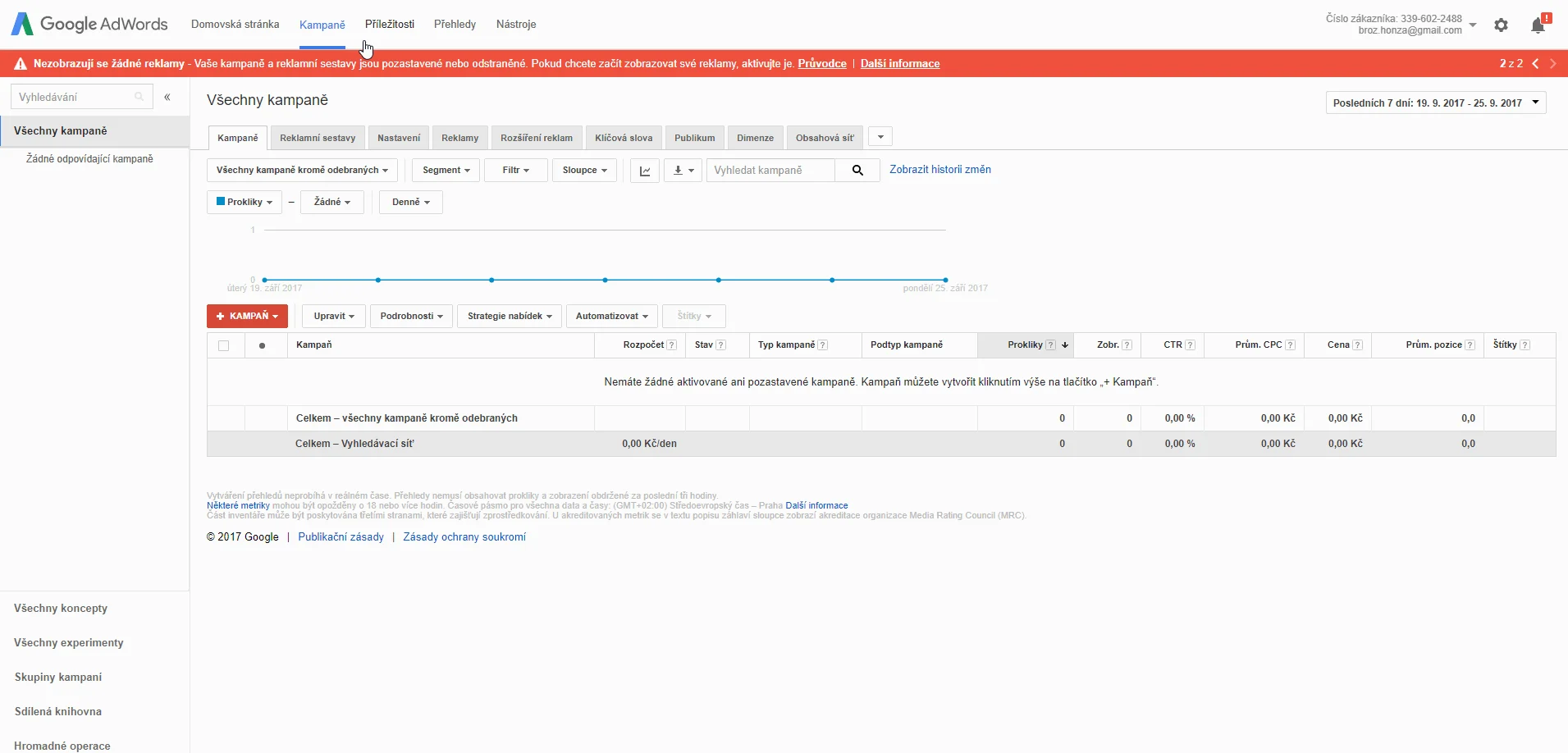The image size is (1568, 753).
Task: Collapse the left sidebar with double chevron
Action: (167, 97)
